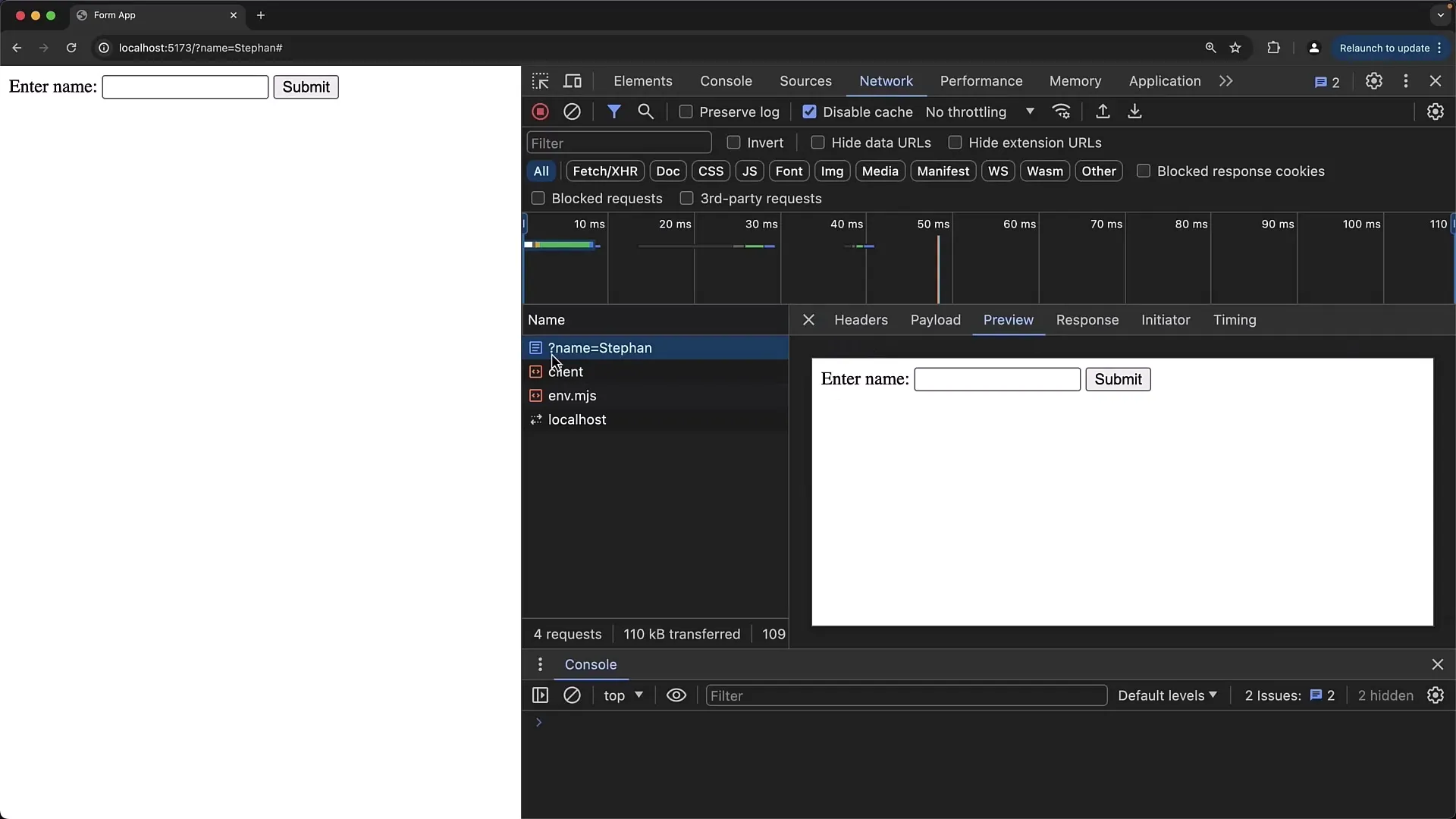Screen dimensions: 1456x819
Task: Toggle the network filter funnel icon
Action: coord(613,111)
